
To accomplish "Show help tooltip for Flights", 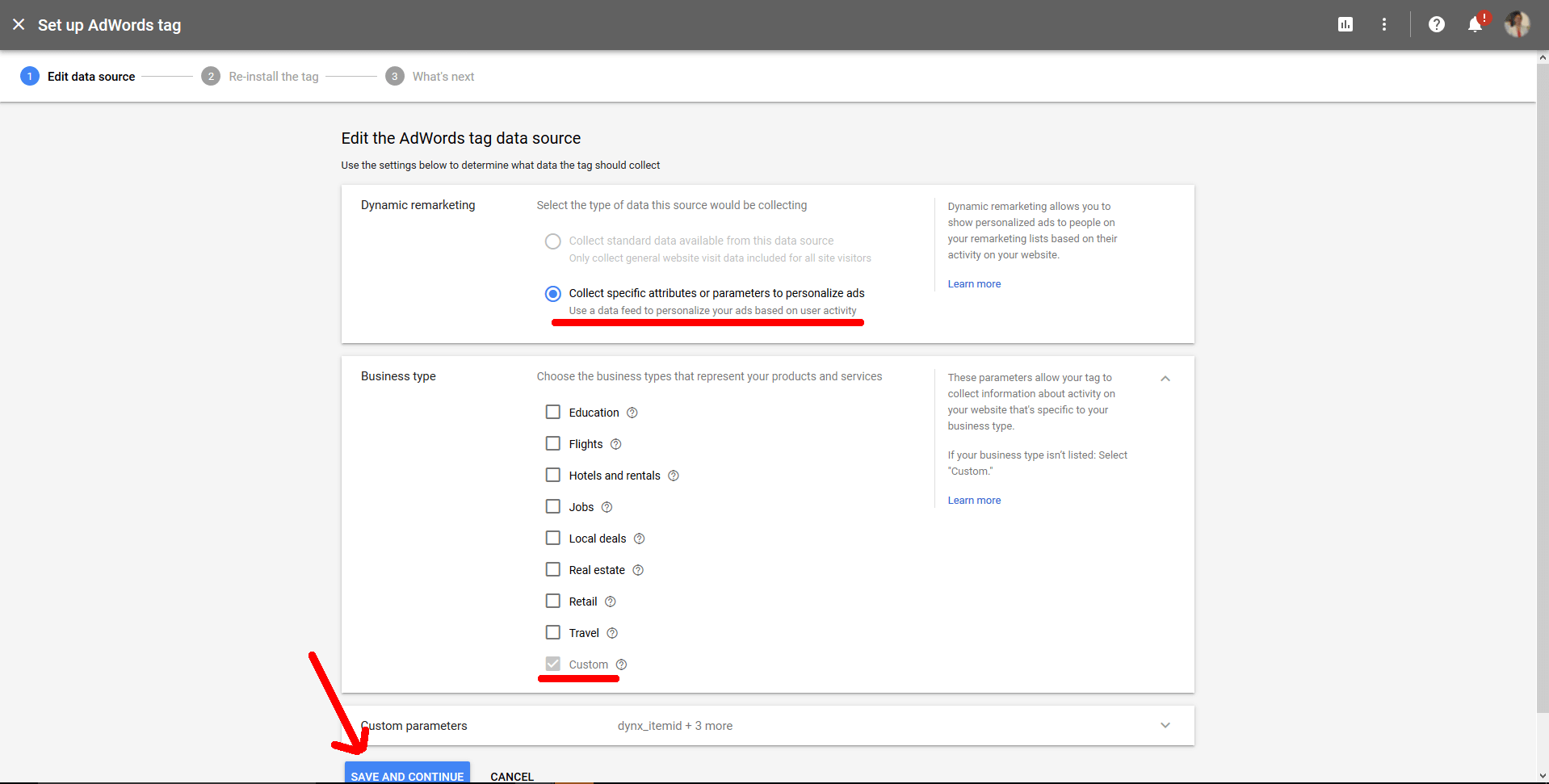I will tap(616, 444).
